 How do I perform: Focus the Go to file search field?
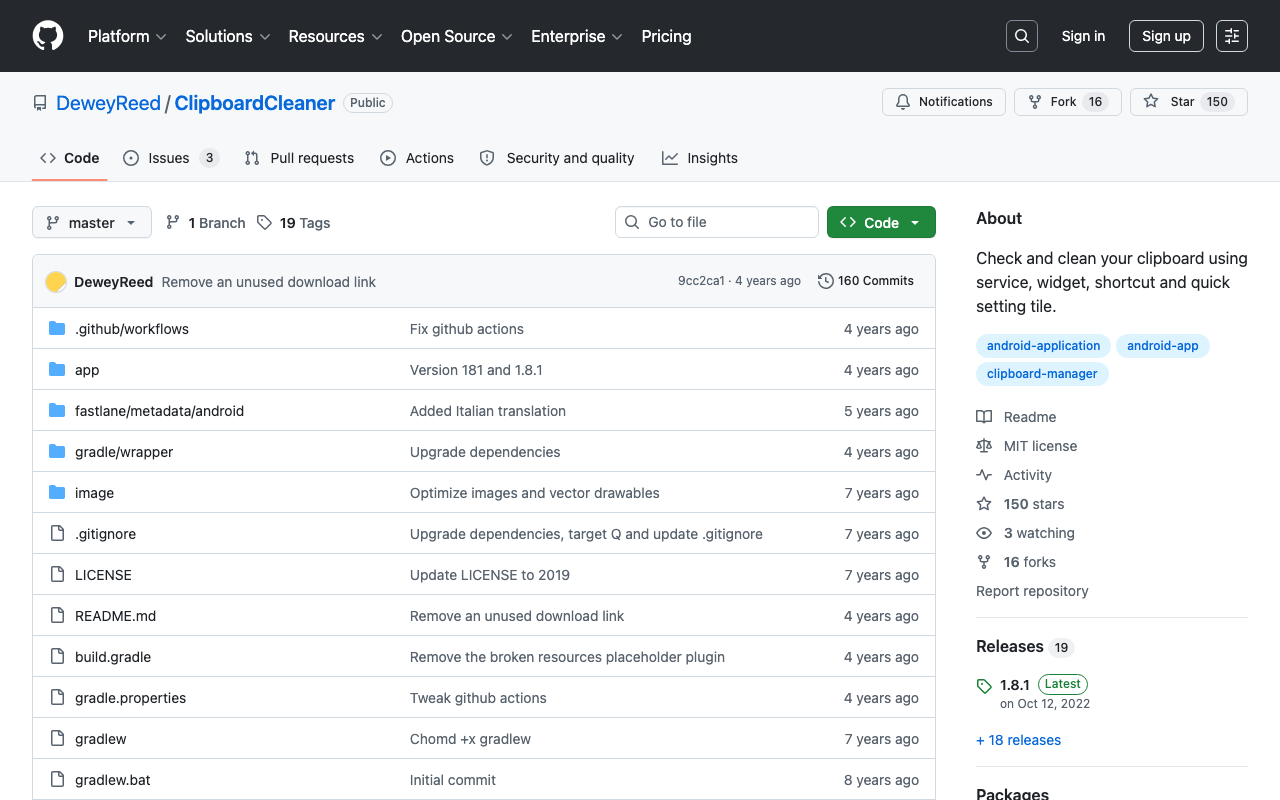pyautogui.click(x=717, y=222)
